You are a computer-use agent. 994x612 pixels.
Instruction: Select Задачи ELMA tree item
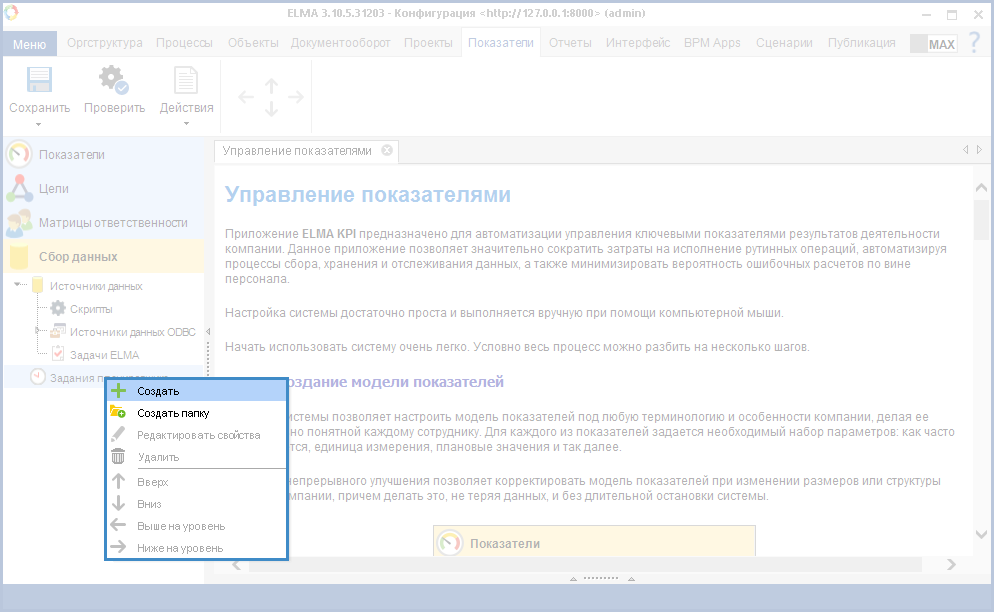[103, 355]
